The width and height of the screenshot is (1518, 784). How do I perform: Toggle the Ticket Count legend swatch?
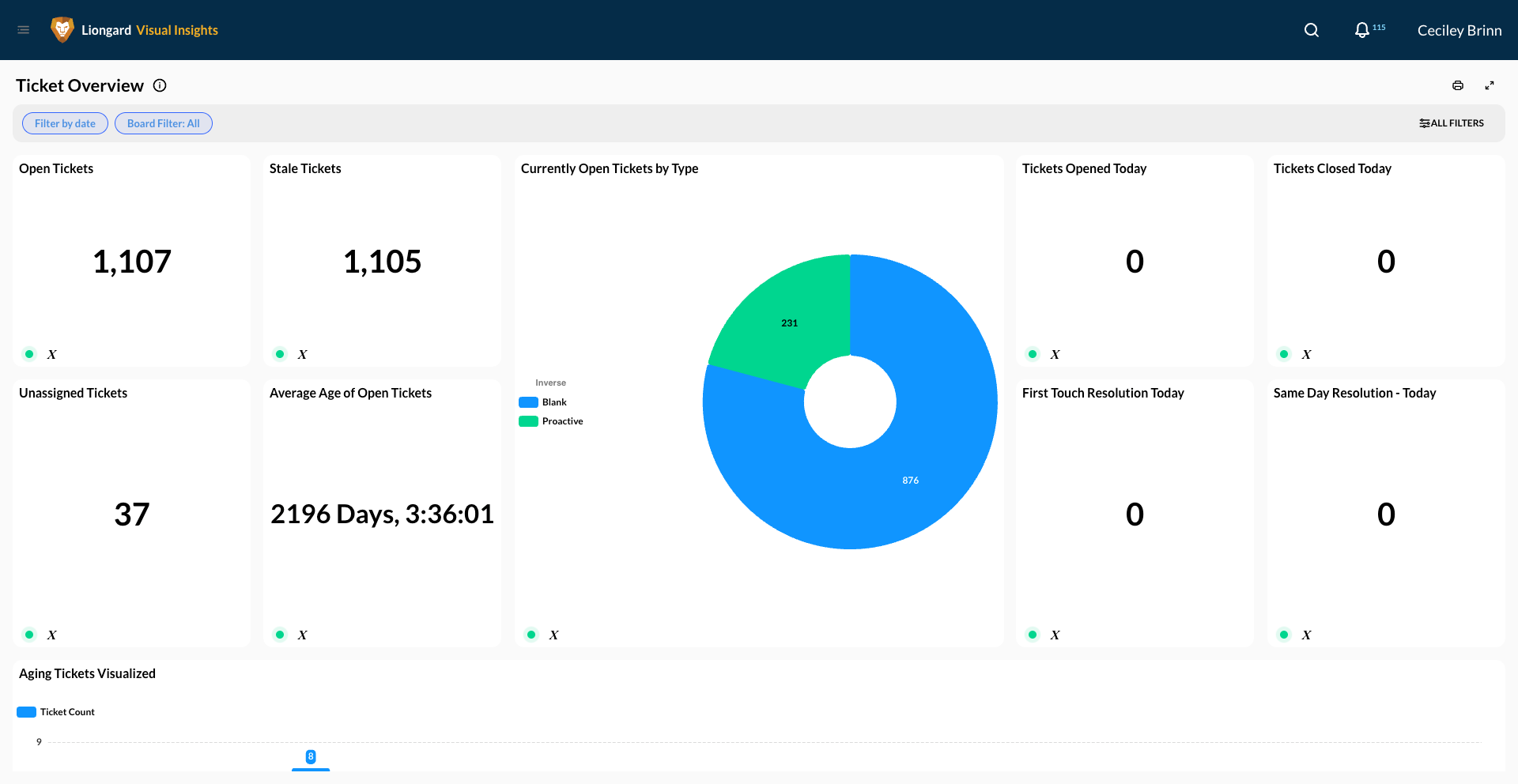pos(26,712)
